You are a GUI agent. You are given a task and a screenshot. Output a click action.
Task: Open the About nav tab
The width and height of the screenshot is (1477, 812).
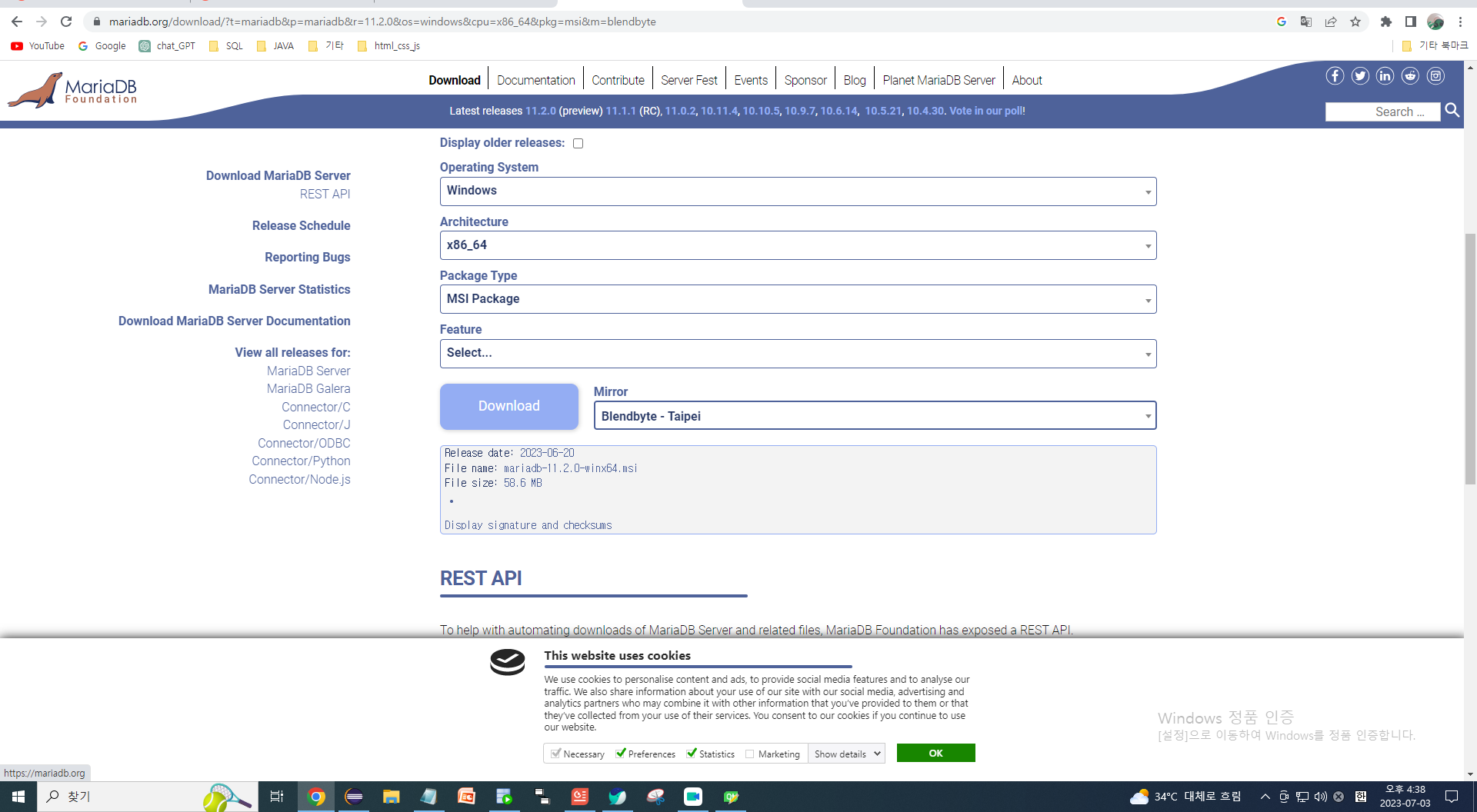pos(1027,80)
